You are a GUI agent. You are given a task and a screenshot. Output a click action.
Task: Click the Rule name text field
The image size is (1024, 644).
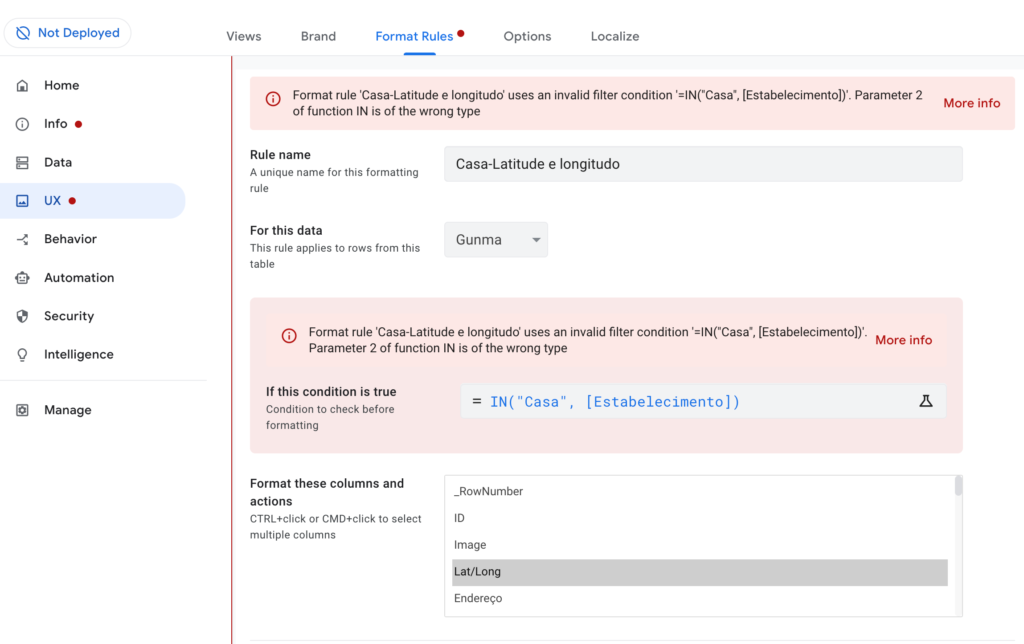pyautogui.click(x=702, y=164)
